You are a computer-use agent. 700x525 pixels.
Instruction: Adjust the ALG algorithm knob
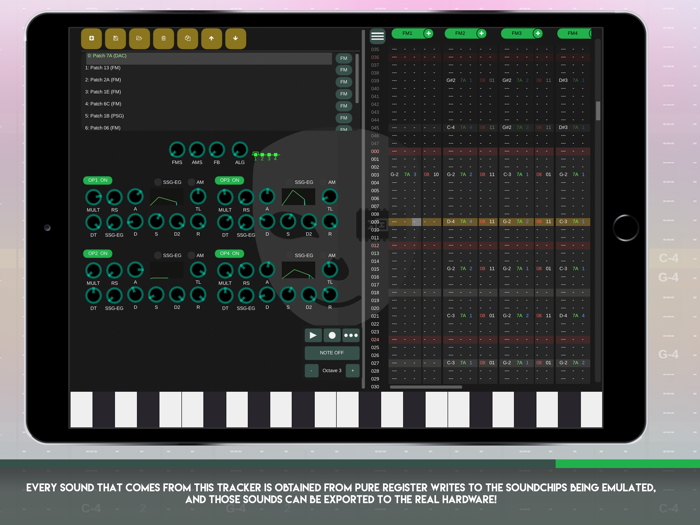[240, 150]
